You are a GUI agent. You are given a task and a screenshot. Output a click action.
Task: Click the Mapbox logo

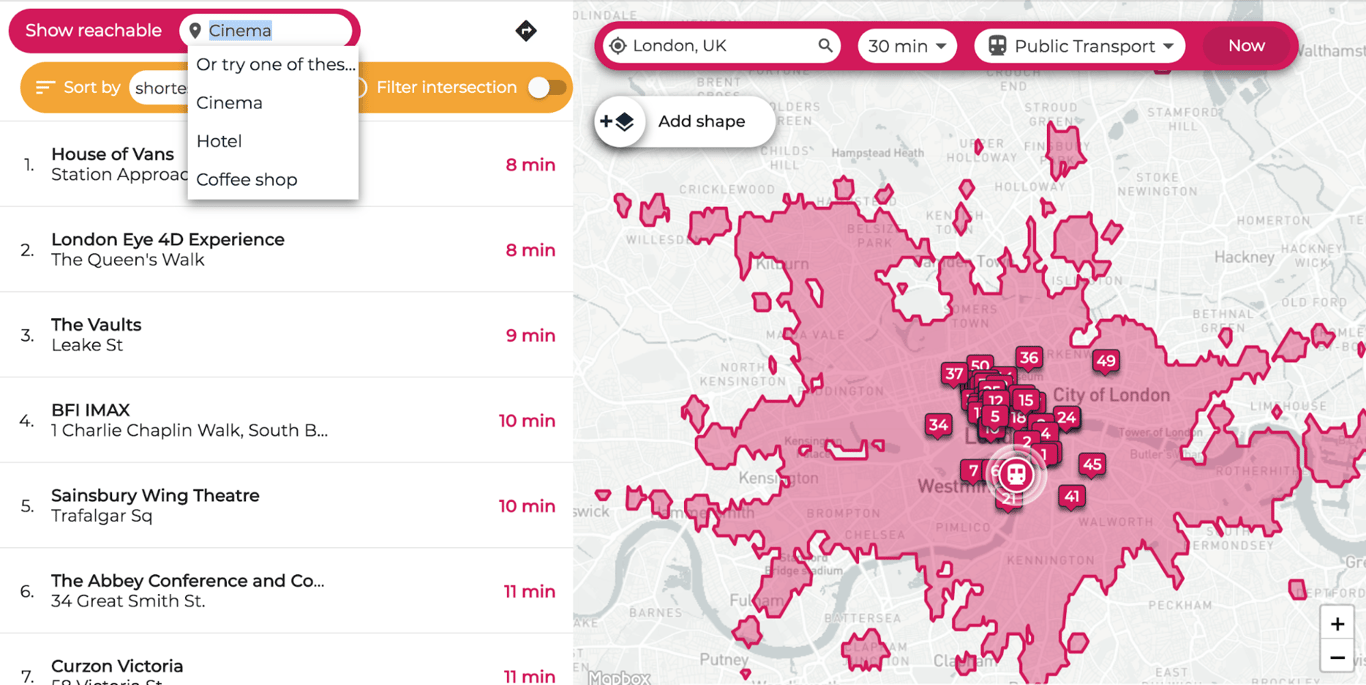coord(619,677)
